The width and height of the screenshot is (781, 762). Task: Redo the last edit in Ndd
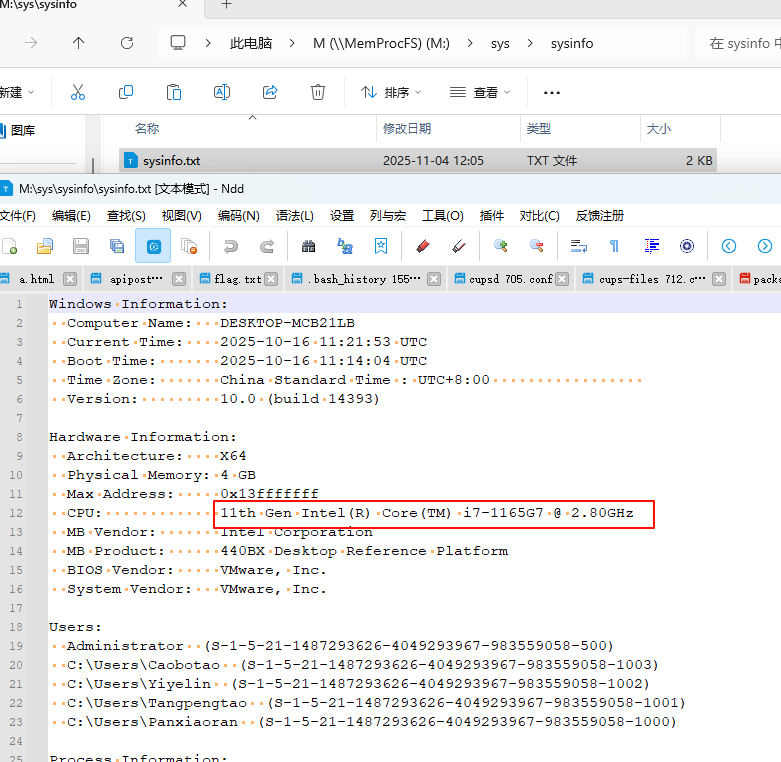[267, 246]
